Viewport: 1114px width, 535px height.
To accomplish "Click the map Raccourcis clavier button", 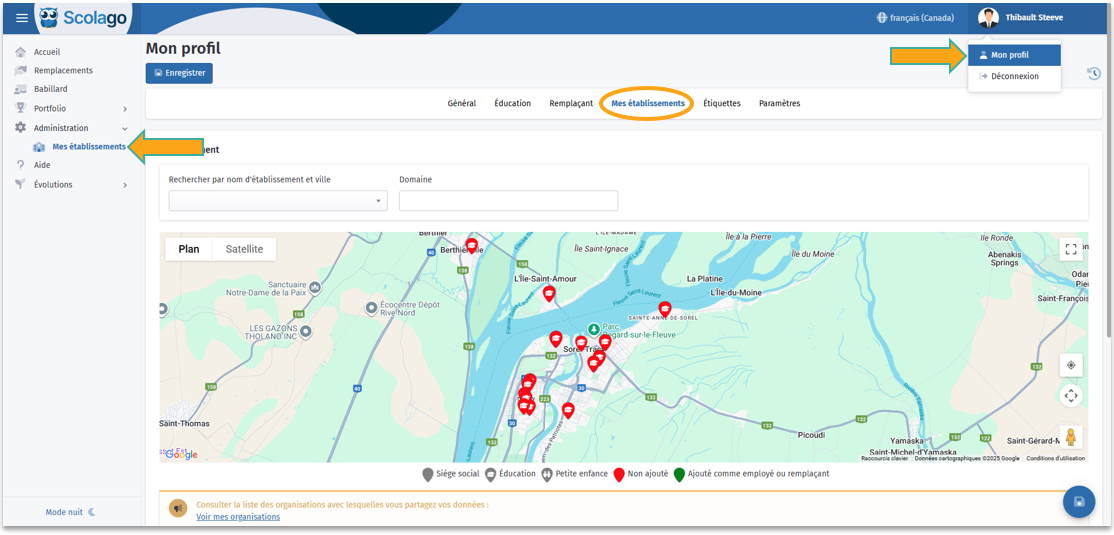I will [x=885, y=458].
